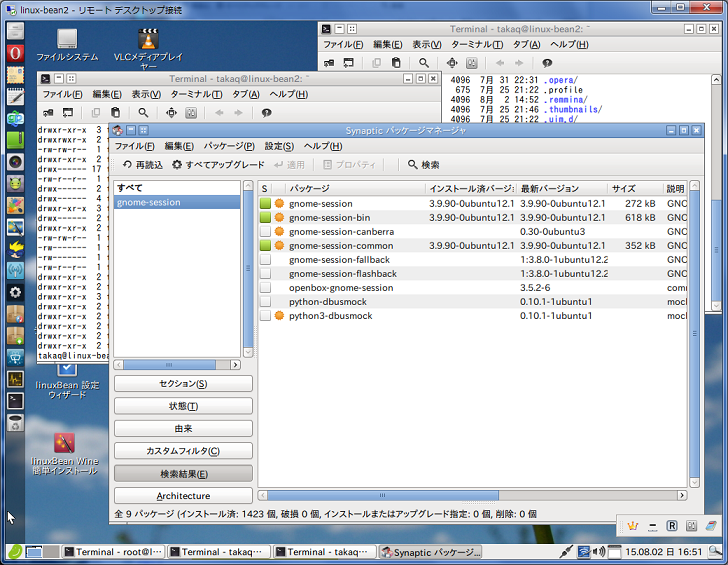Image resolution: width=728 pixels, height=565 pixels.
Task: Click clock showing 15.08.02 日 16:51
Action: 663,552
